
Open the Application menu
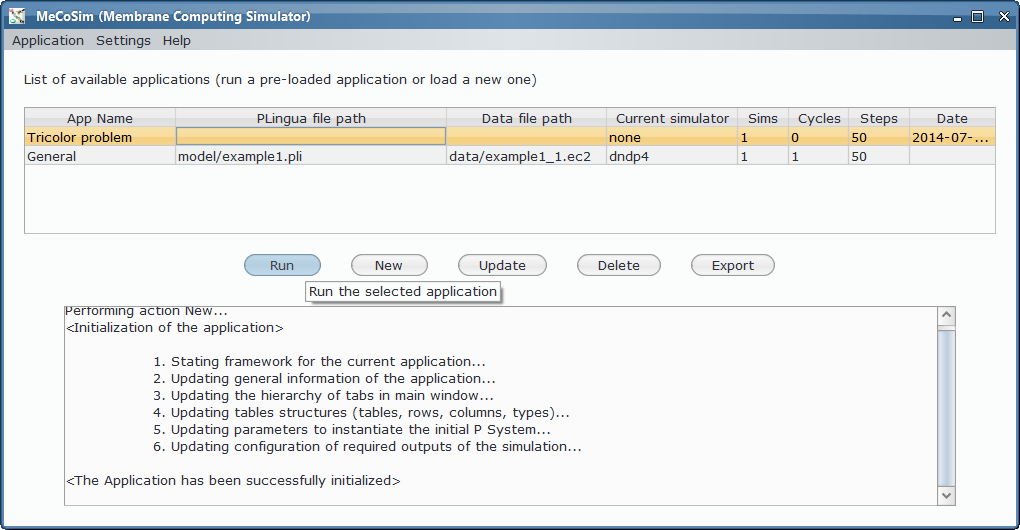point(47,40)
